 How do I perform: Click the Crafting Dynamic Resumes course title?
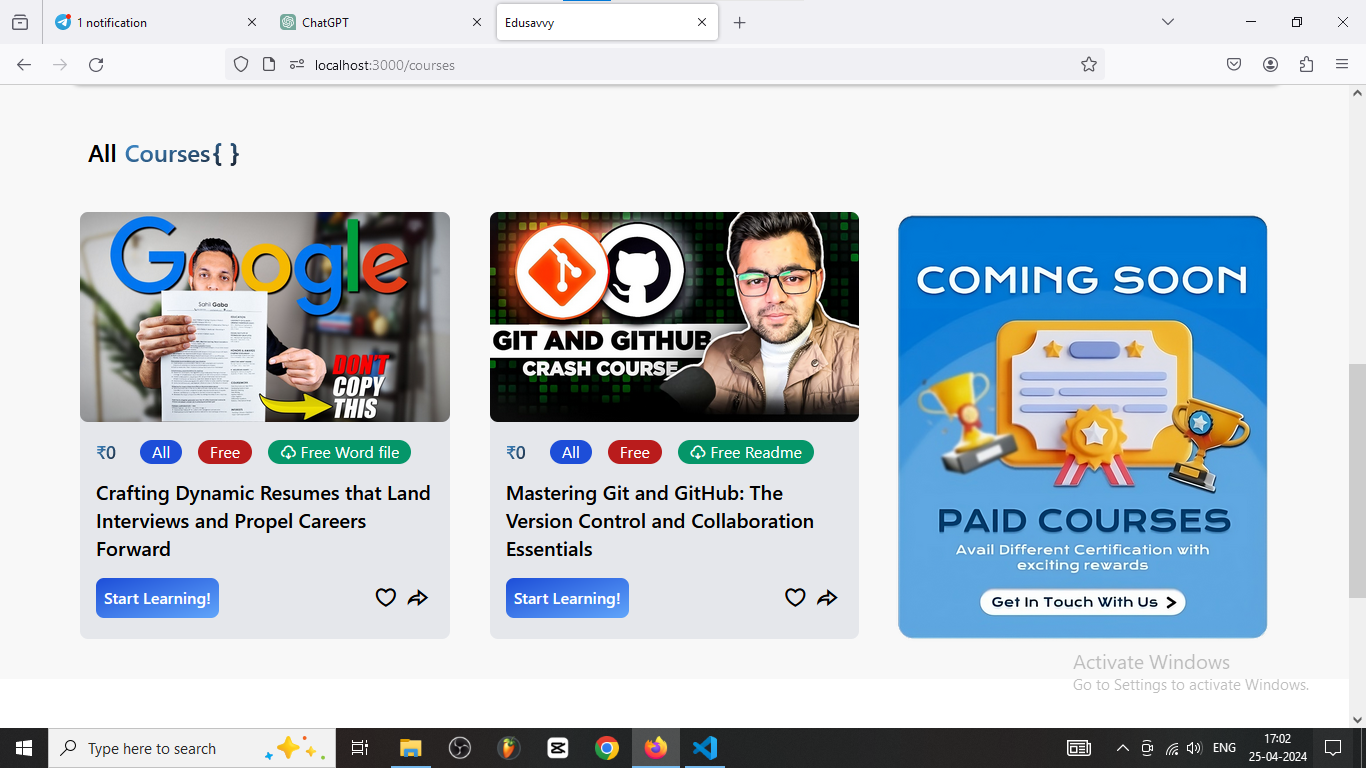[263, 521]
